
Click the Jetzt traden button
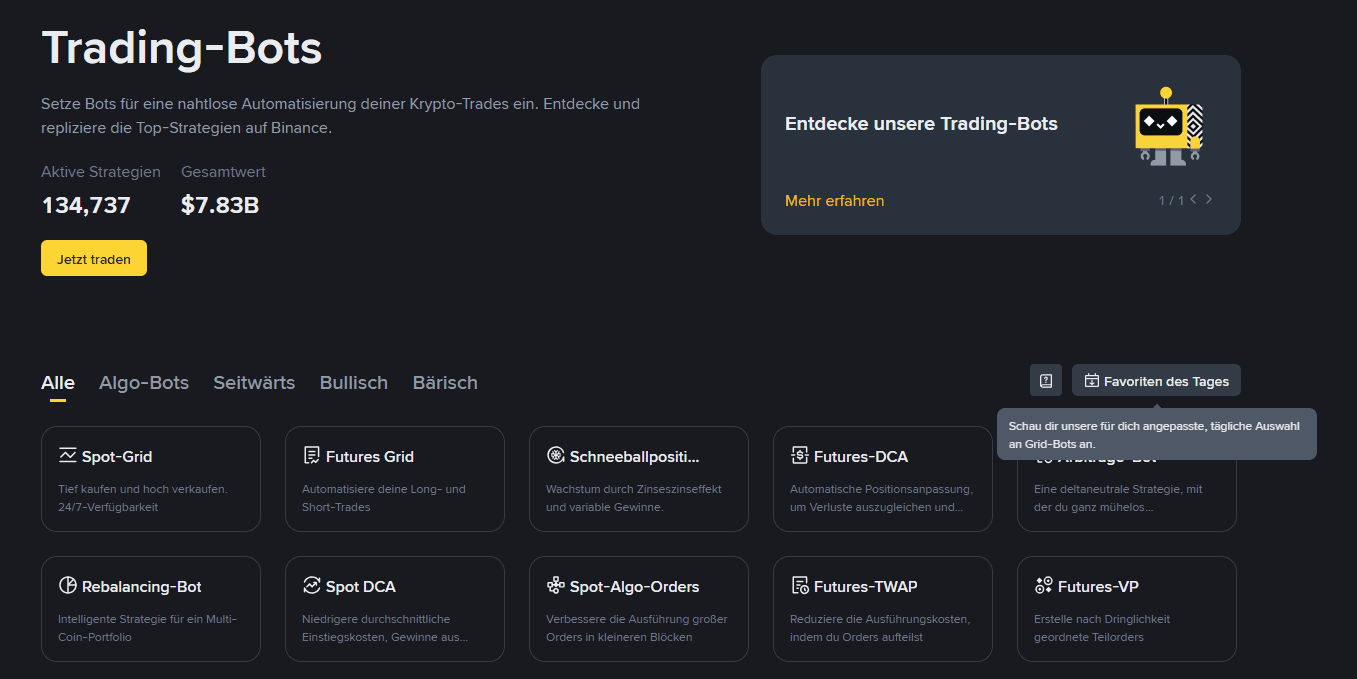click(x=94, y=258)
